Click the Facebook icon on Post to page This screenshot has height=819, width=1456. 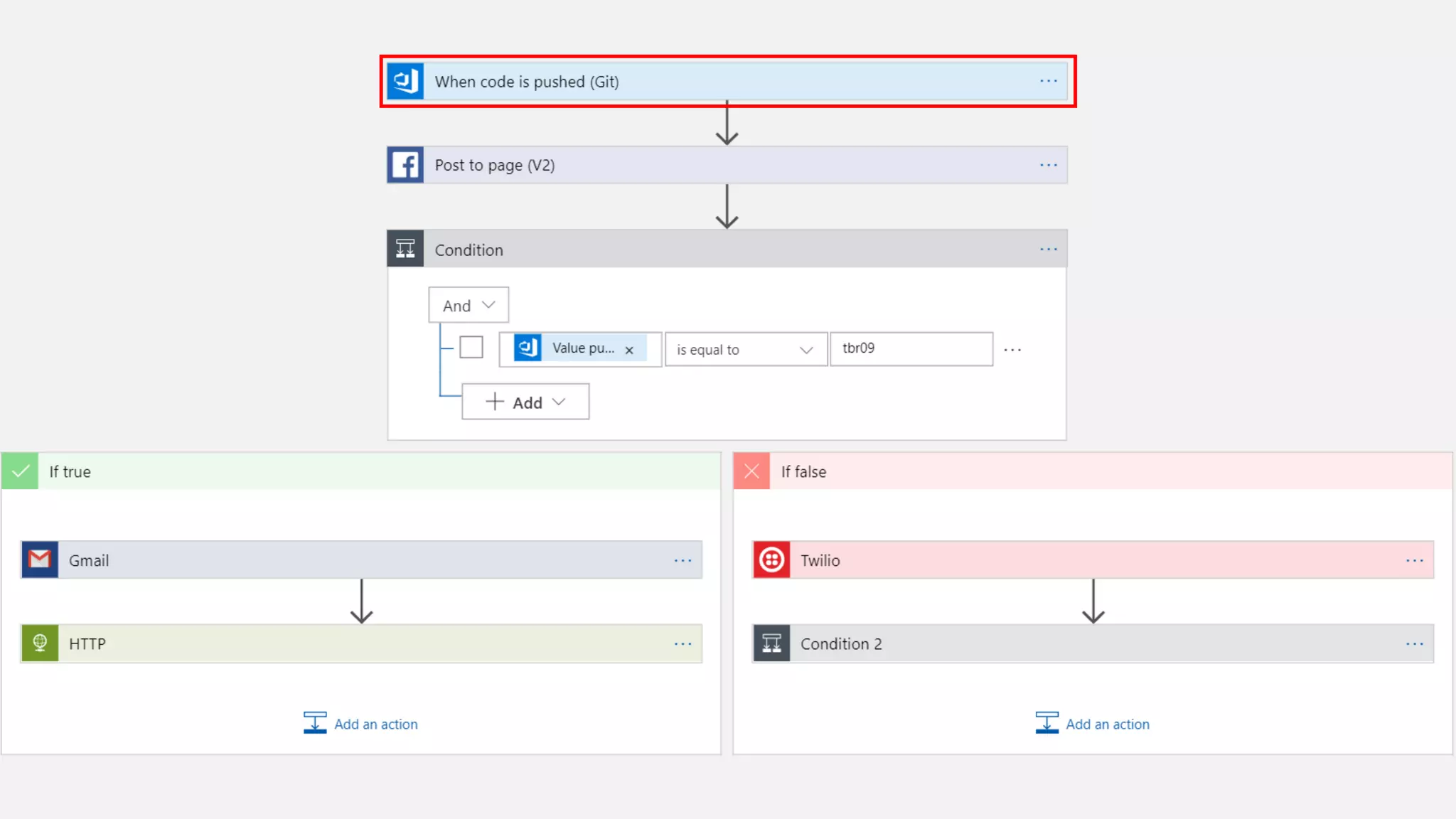pos(405,165)
